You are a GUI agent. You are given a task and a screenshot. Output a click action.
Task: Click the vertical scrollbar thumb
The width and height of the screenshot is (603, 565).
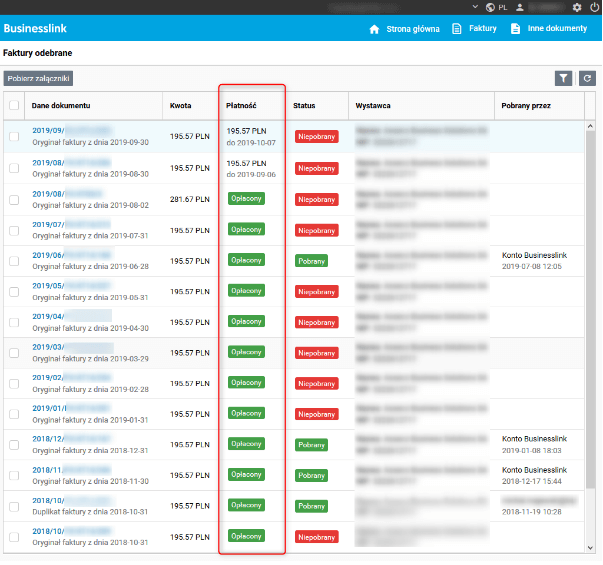point(590,310)
